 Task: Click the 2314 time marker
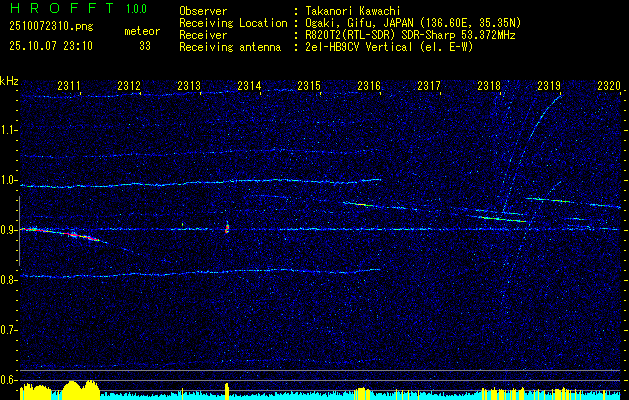pyautogui.click(x=249, y=85)
